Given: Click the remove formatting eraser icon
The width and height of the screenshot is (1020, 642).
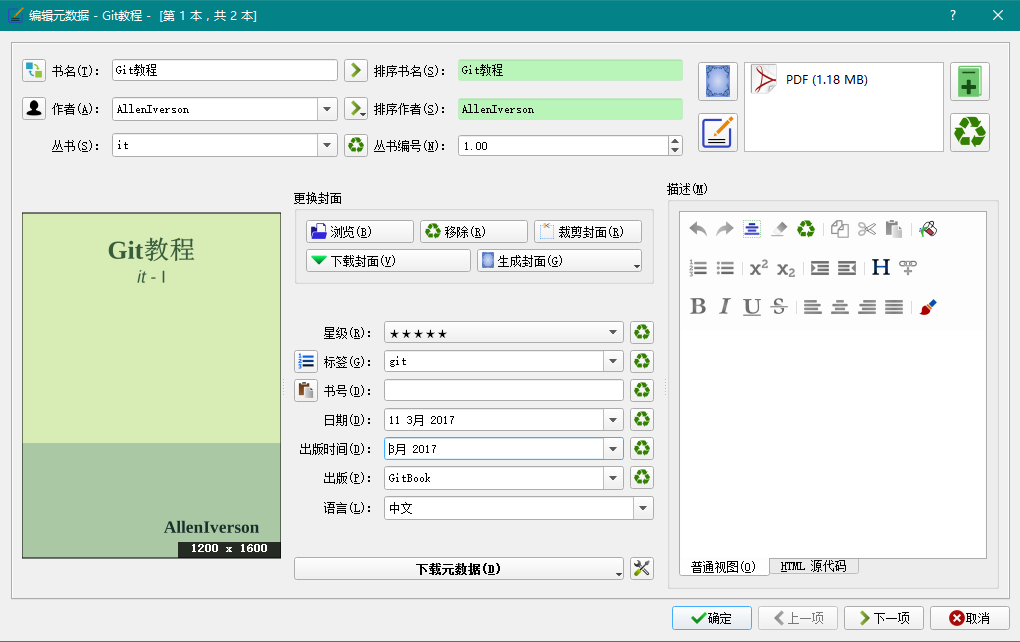Looking at the screenshot, I should point(779,229).
